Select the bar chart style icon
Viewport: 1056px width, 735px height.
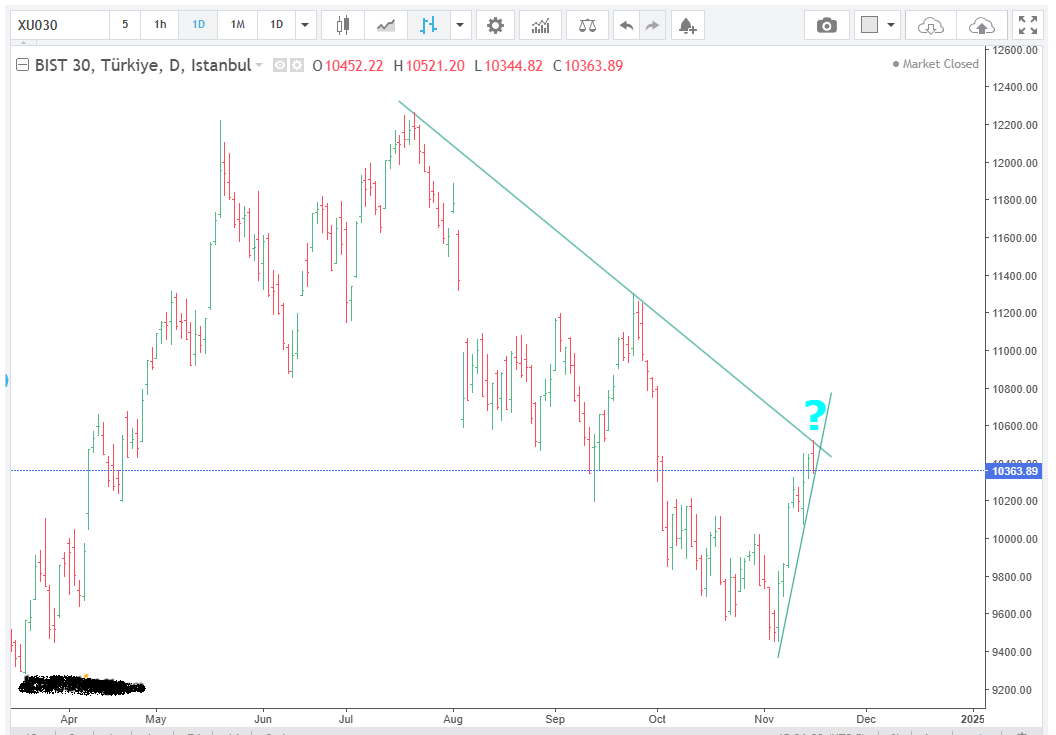(x=428, y=25)
